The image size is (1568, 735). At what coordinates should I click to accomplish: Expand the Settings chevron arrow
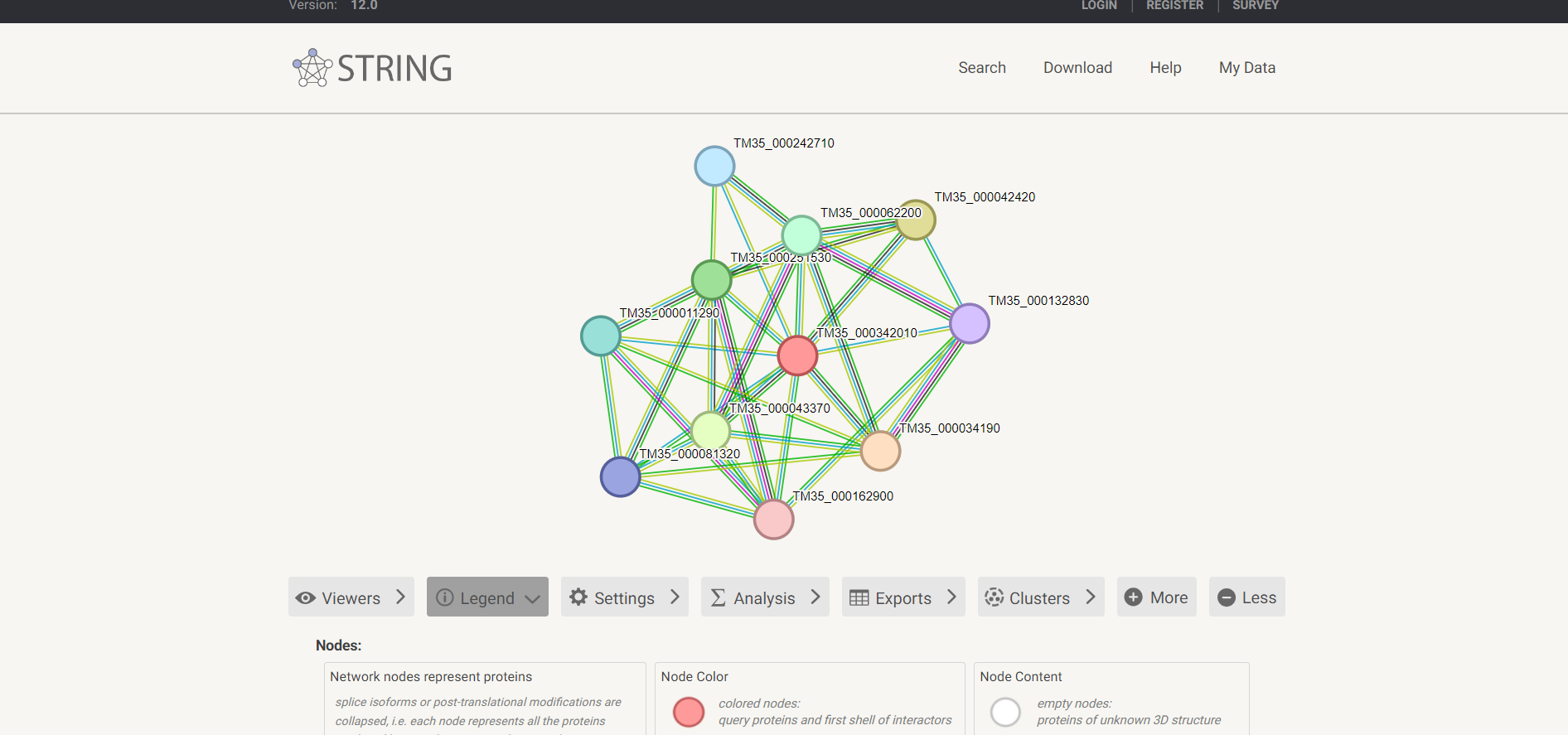tap(675, 597)
